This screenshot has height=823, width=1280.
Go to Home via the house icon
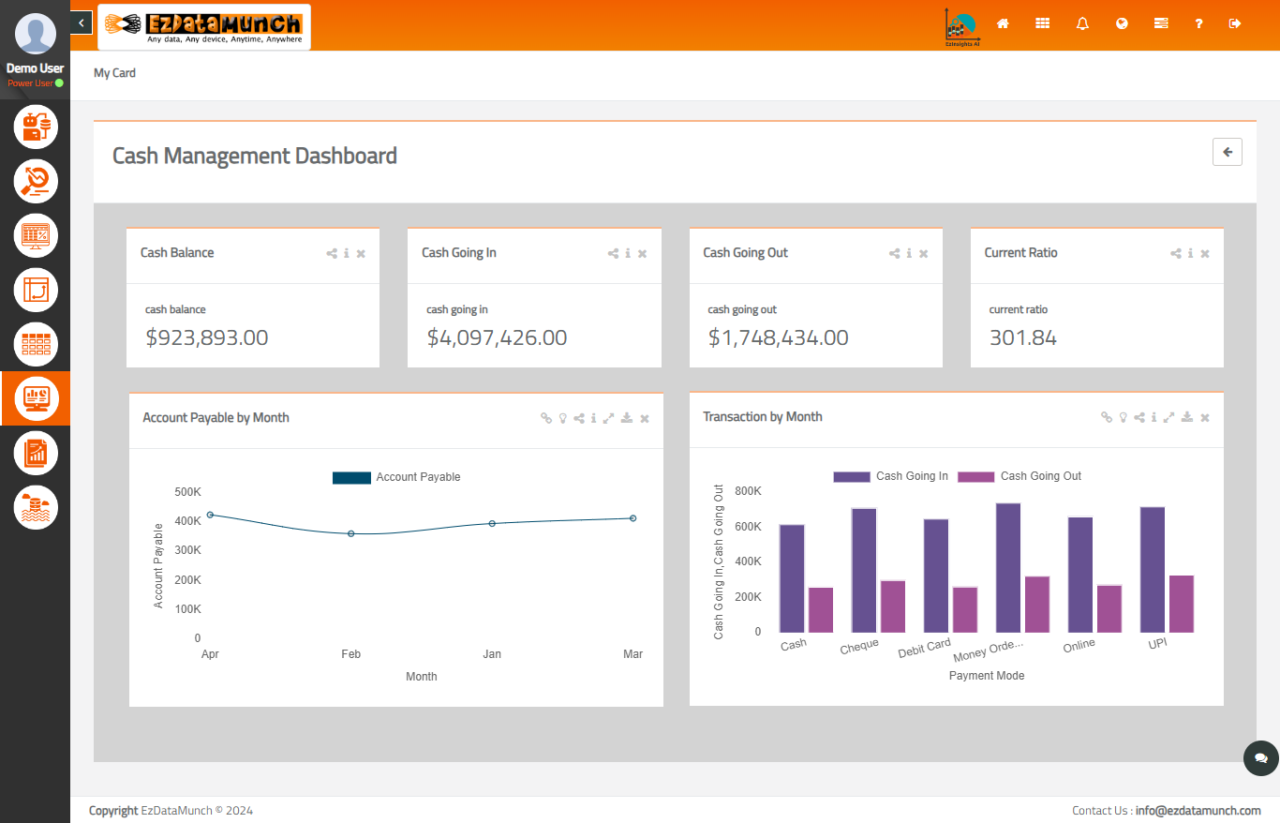tap(1003, 23)
